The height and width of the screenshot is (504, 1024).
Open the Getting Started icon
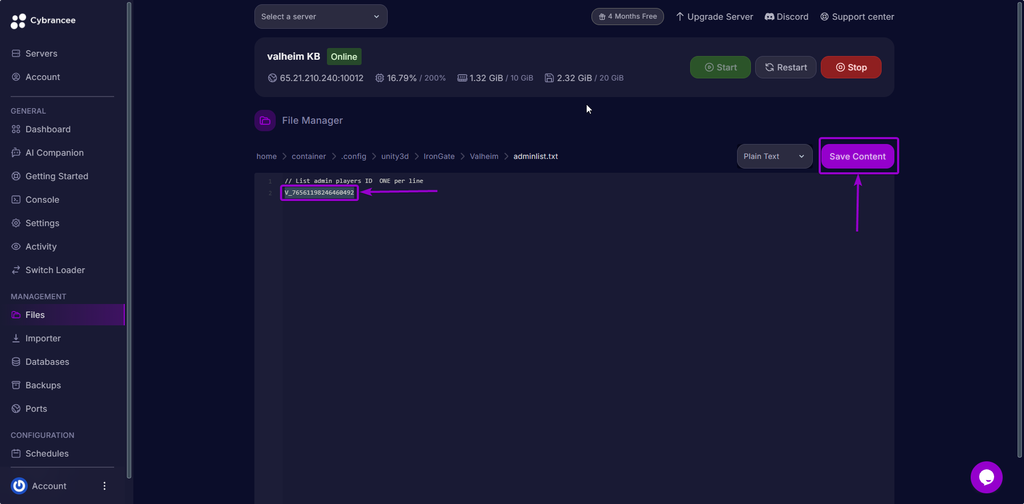click(16, 176)
